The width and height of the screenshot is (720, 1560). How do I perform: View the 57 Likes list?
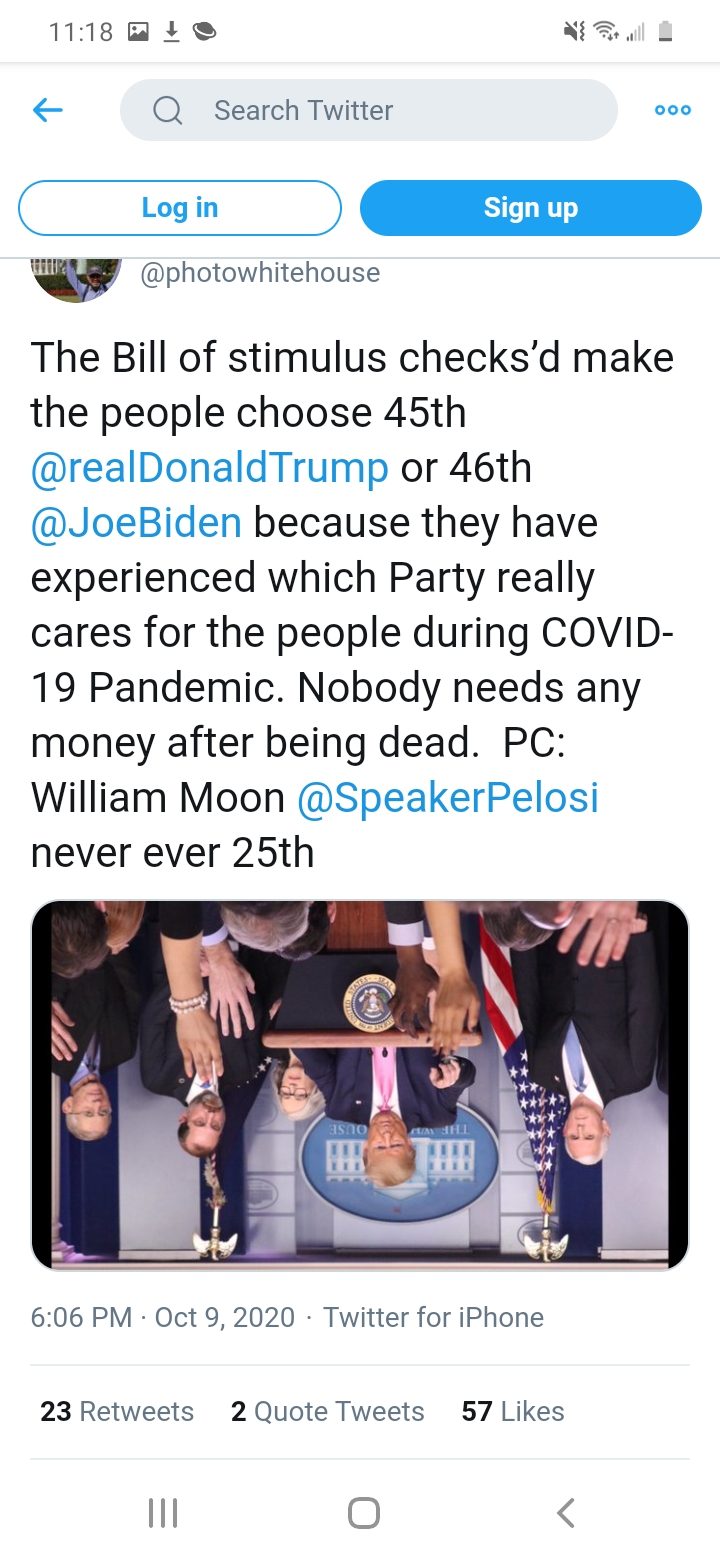pos(513,1411)
